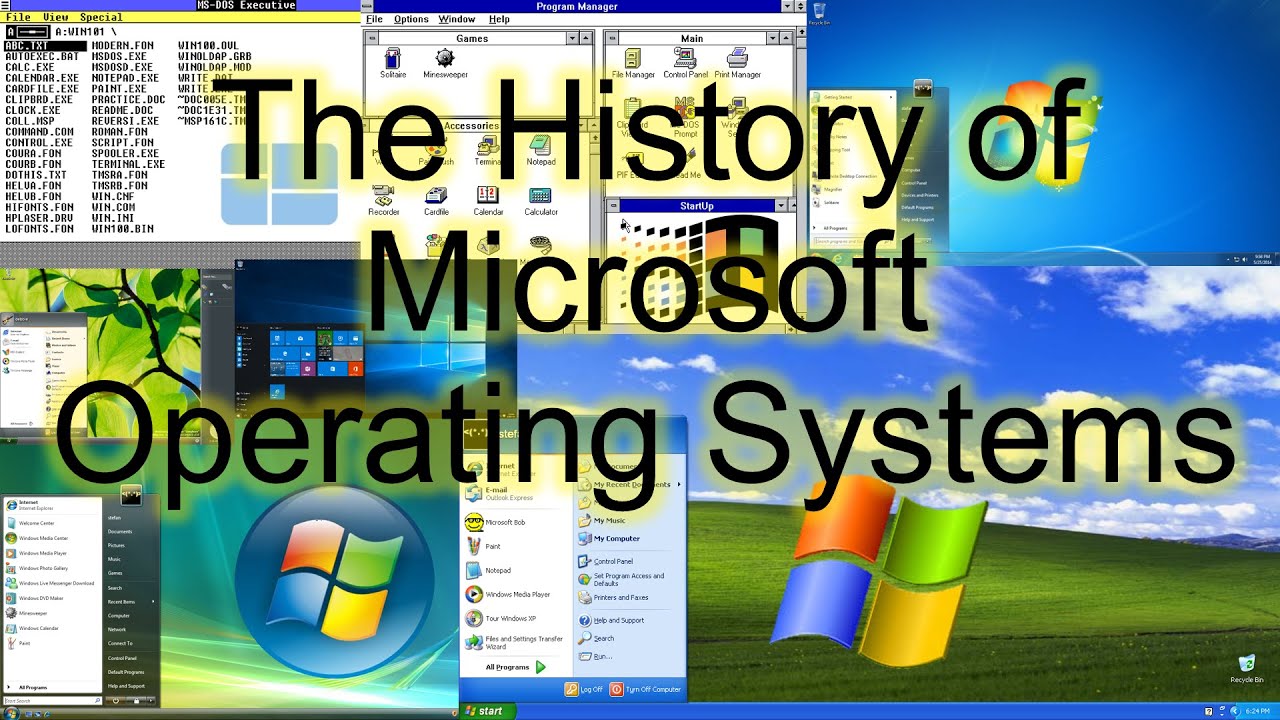Open Tour Windows XP entry
This screenshot has width=1280, height=720.
tap(501, 618)
